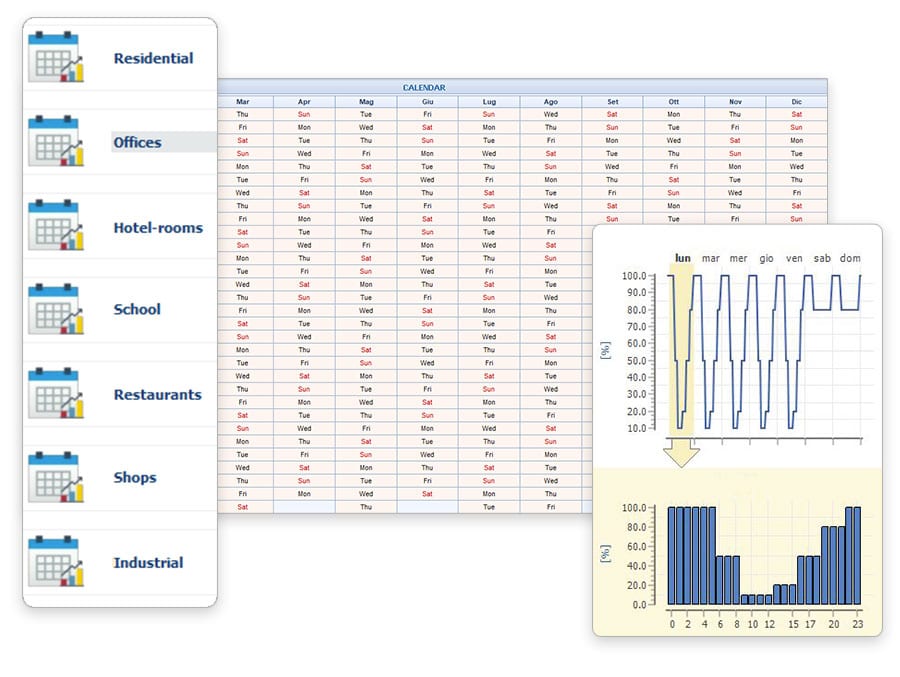The image size is (900, 677).
Task: Select the School profile label
Action: click(137, 309)
